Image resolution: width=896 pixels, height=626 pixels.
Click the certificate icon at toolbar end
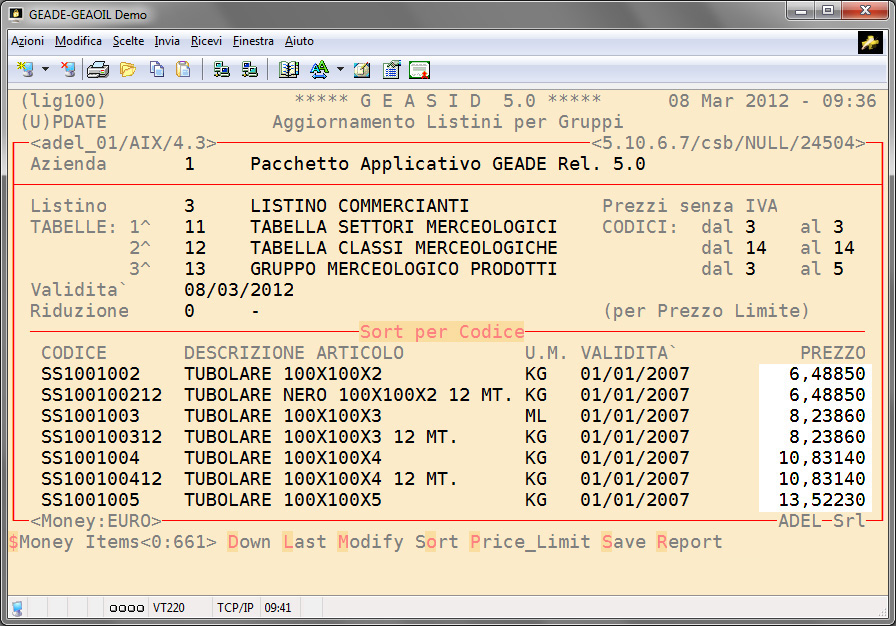coord(419,69)
